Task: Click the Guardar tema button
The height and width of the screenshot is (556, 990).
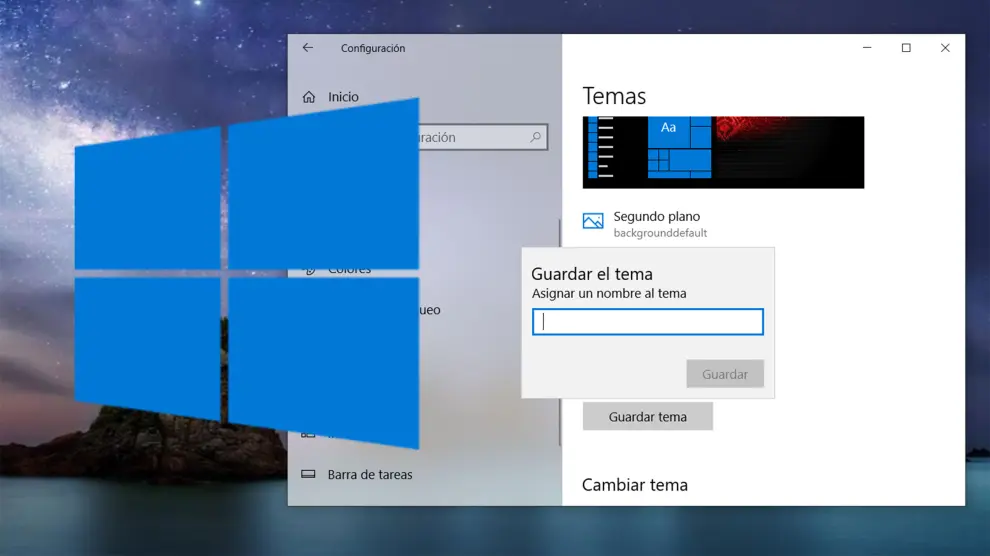Action: click(x=648, y=417)
